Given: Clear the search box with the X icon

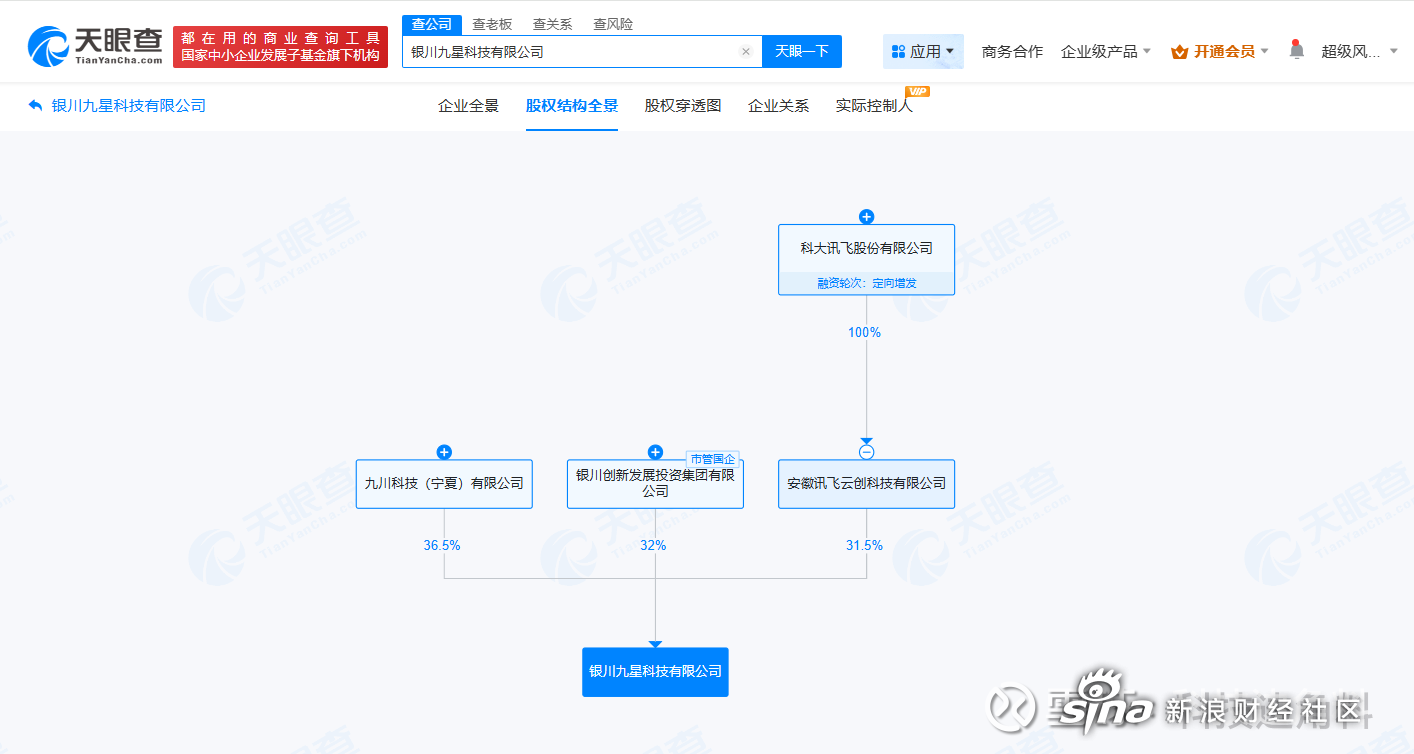Looking at the screenshot, I should [745, 52].
